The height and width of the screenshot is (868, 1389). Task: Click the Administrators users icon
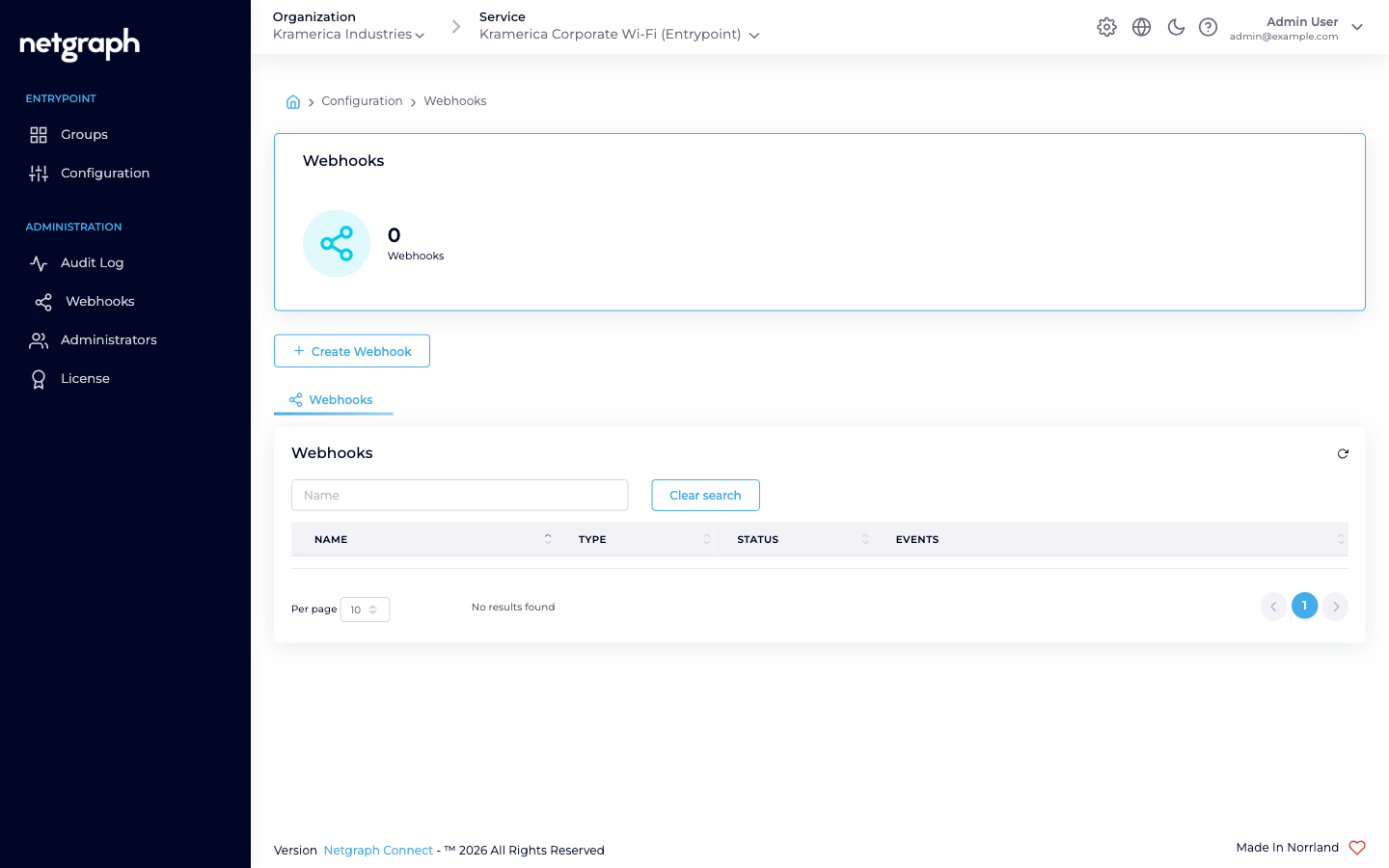click(x=39, y=340)
